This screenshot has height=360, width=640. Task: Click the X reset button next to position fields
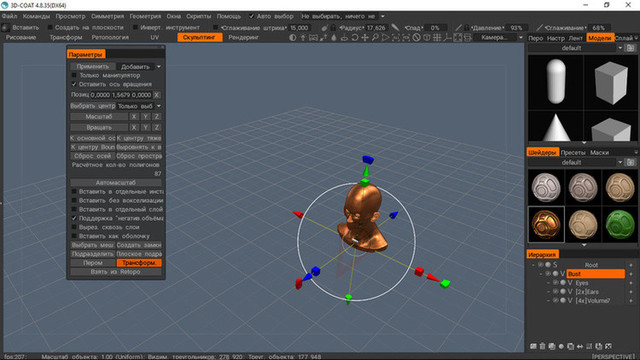[x=156, y=95]
